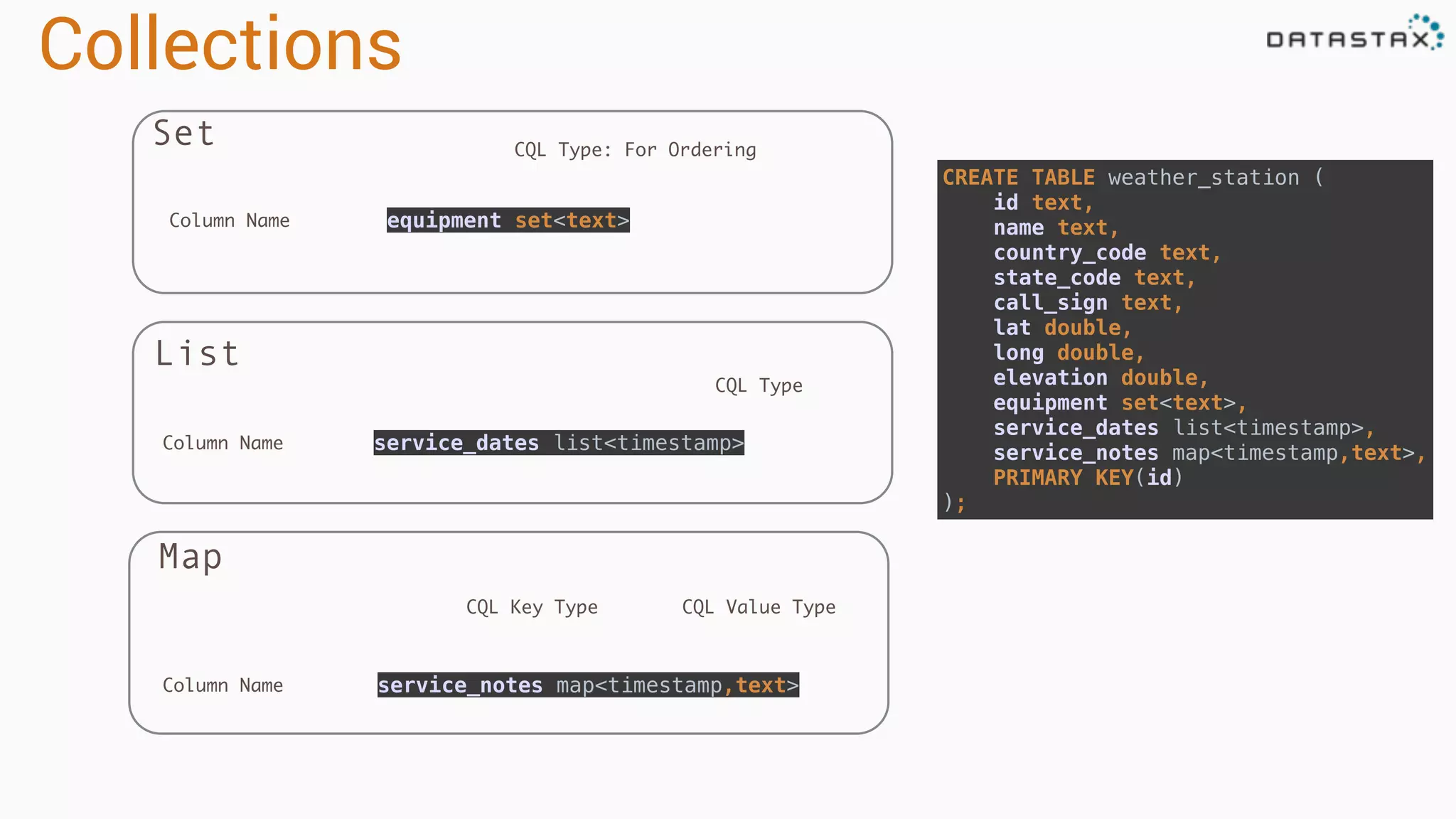Click the 'CQL Type: For Ordering' label
Viewport: 1456px width, 819px height.
click(635, 150)
